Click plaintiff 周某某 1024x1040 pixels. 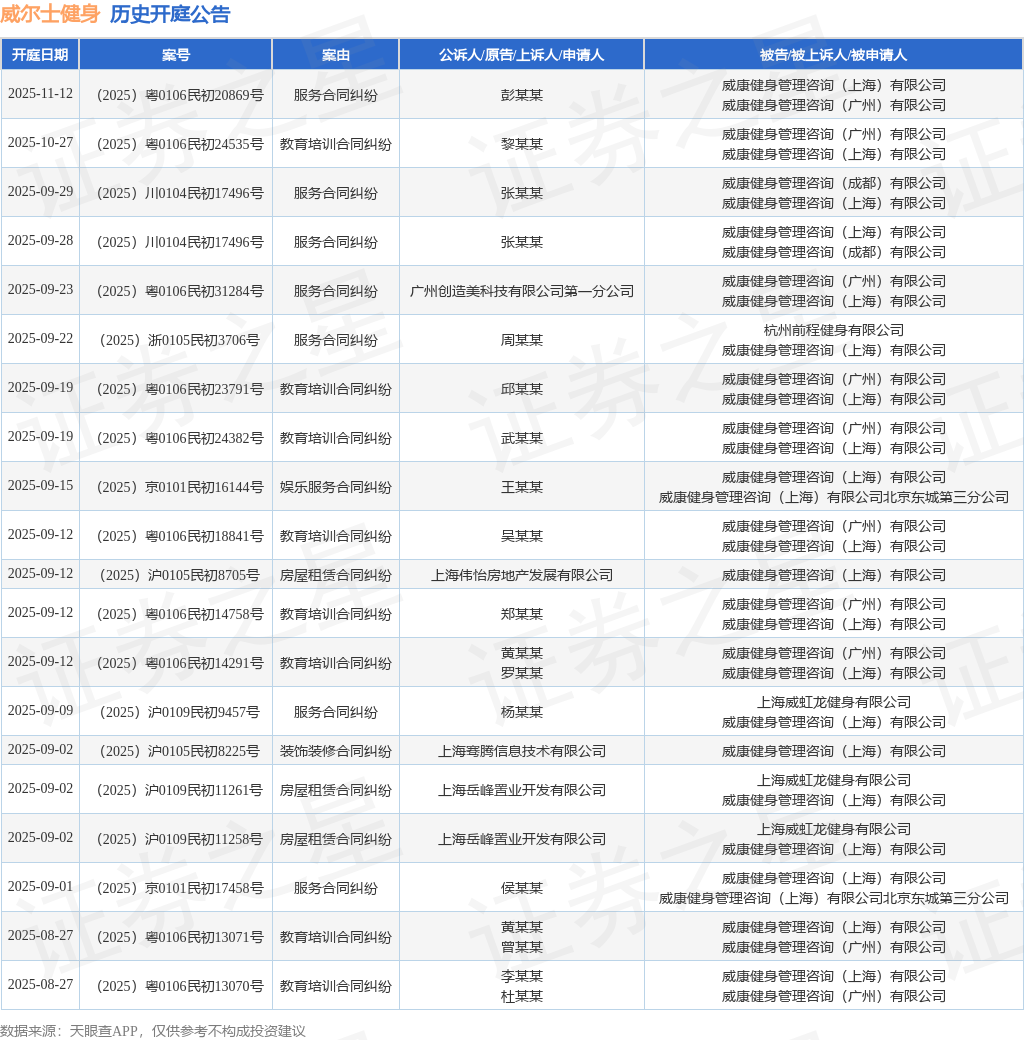click(522, 340)
